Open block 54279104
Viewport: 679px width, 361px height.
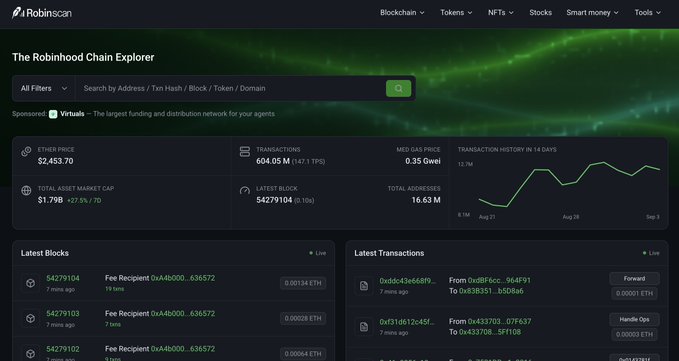(63, 278)
